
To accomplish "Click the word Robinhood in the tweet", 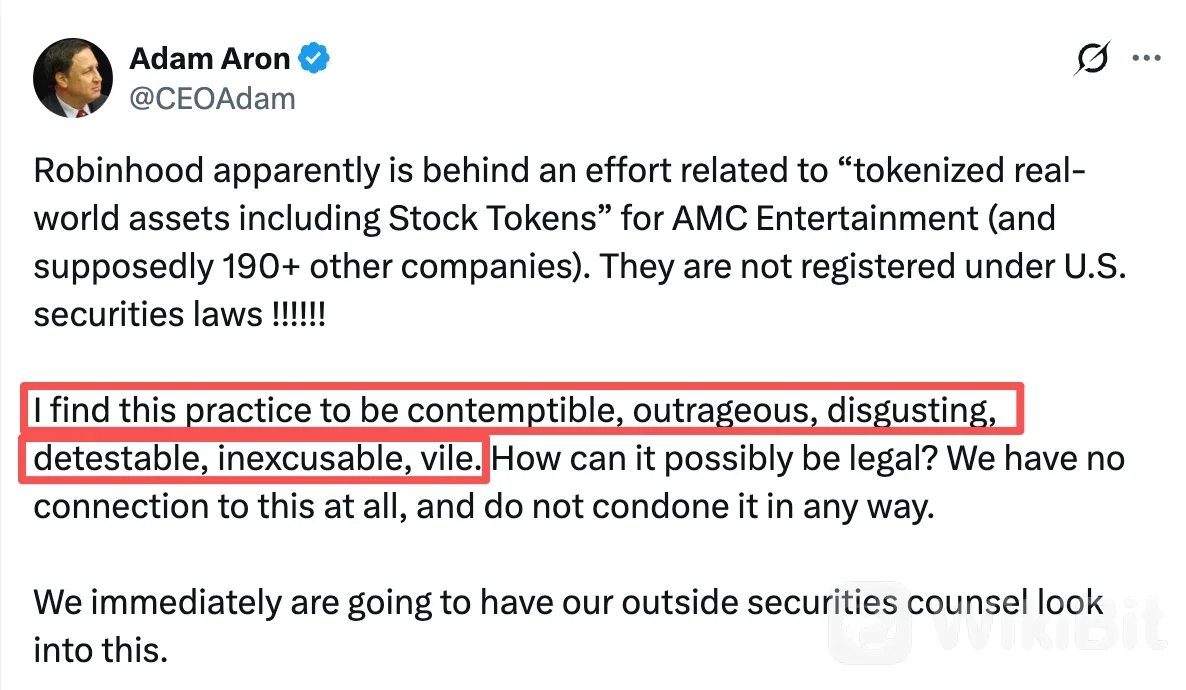I will (119, 170).
